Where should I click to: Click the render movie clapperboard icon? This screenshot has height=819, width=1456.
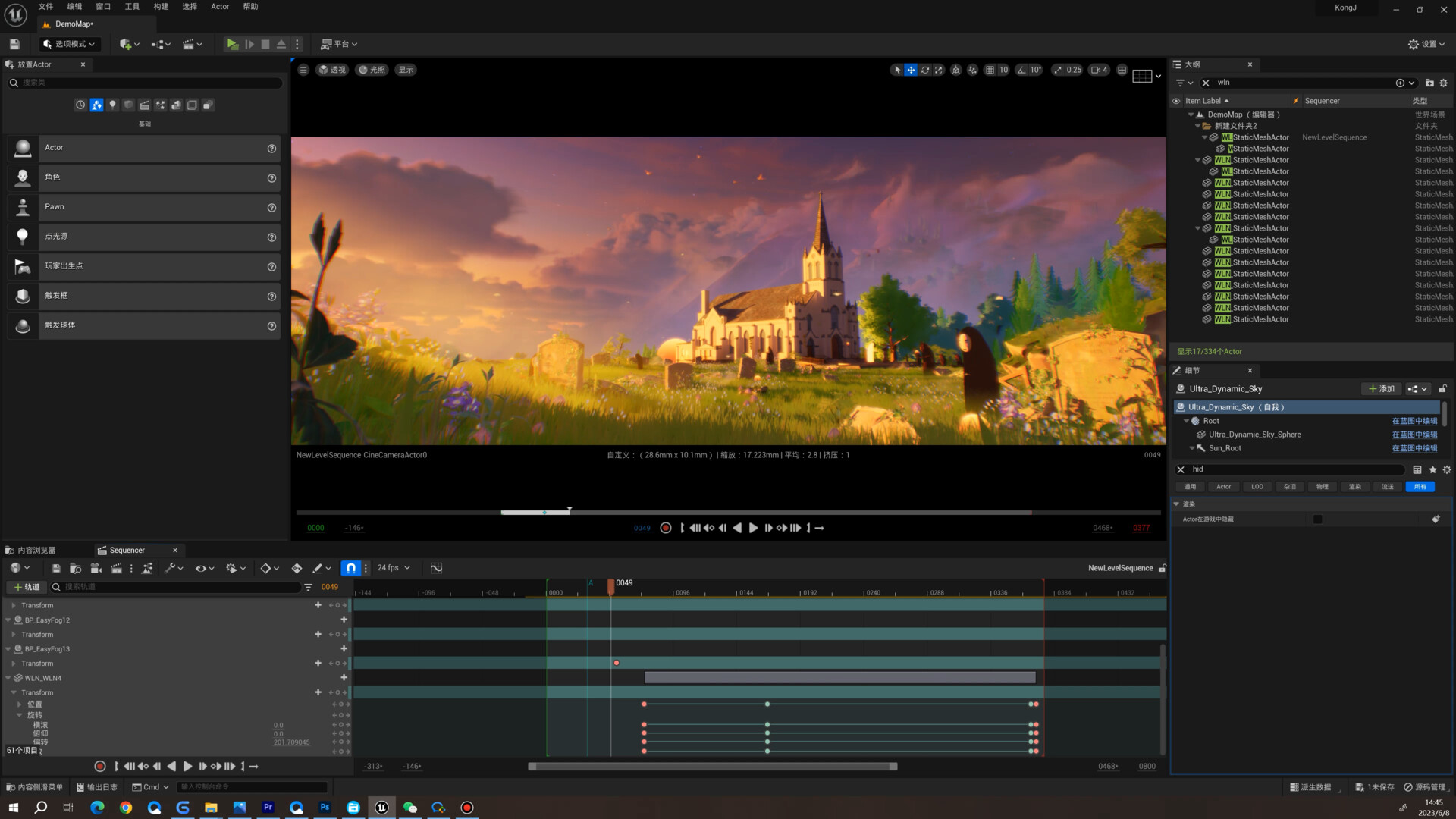pyautogui.click(x=117, y=568)
